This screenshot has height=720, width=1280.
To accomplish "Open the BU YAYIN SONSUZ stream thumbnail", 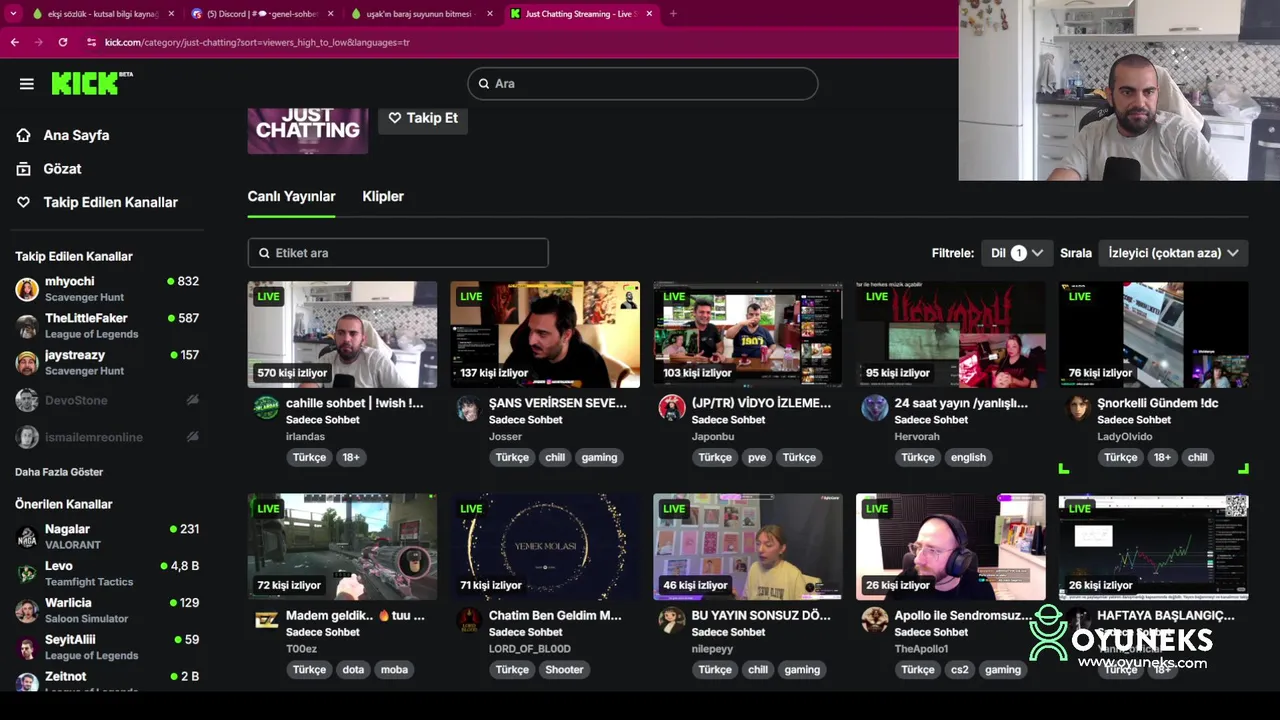I will pos(748,547).
